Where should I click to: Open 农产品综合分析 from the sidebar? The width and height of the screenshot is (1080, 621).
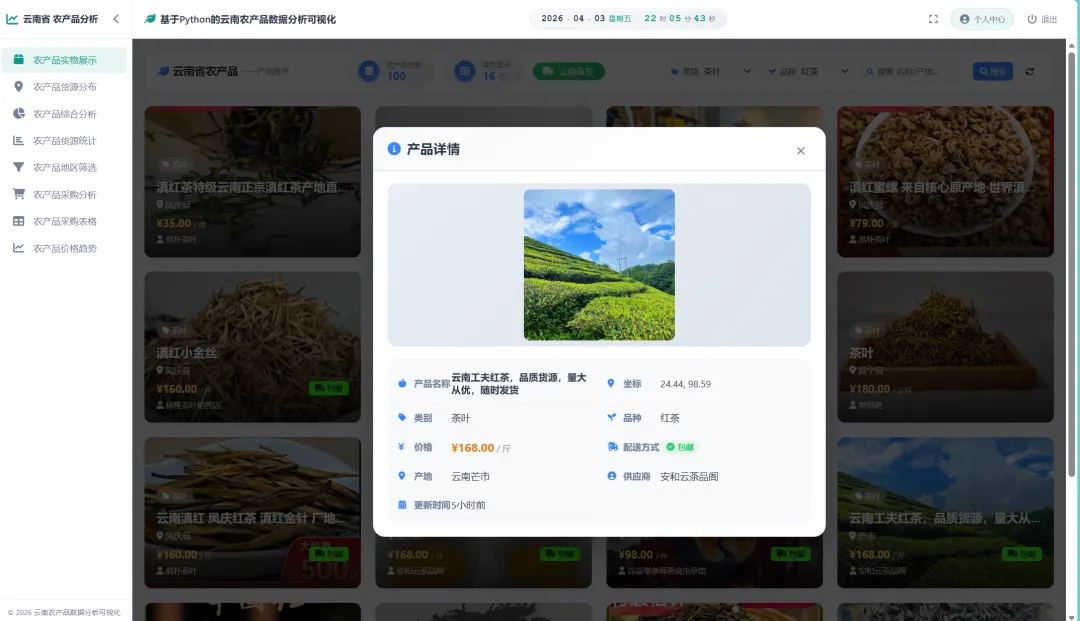(x=64, y=114)
